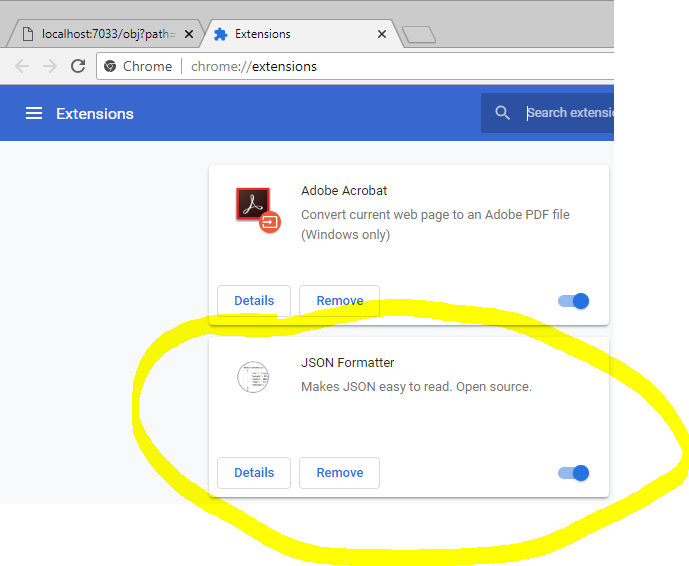This screenshot has height=566, width=689.
Task: Click the chrome://extensions address bar
Action: coord(355,66)
